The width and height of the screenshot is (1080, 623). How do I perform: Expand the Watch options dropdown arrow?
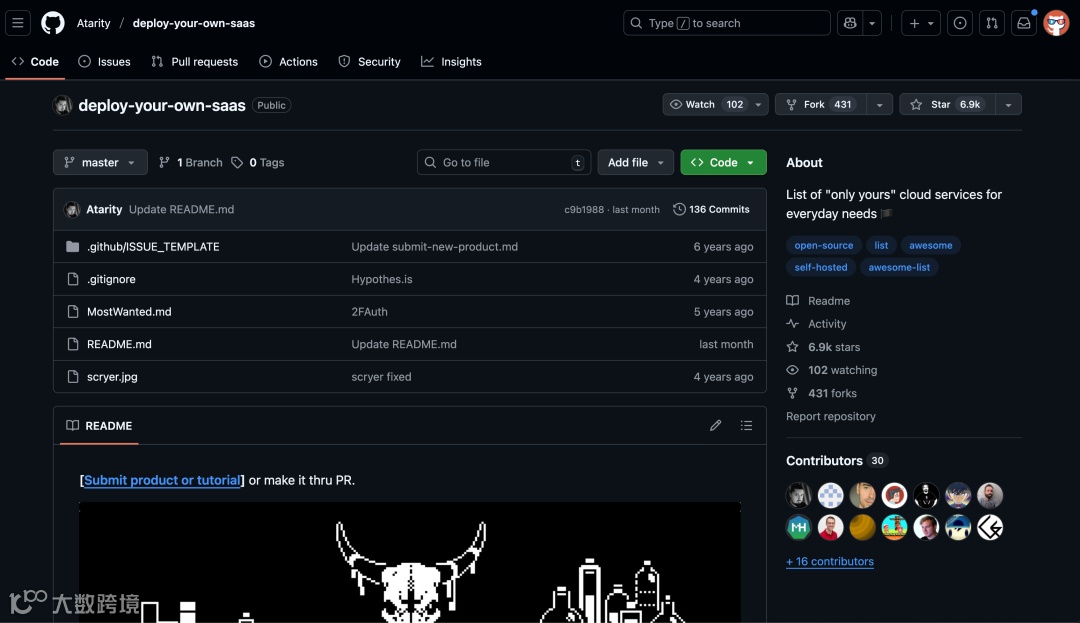click(x=758, y=105)
